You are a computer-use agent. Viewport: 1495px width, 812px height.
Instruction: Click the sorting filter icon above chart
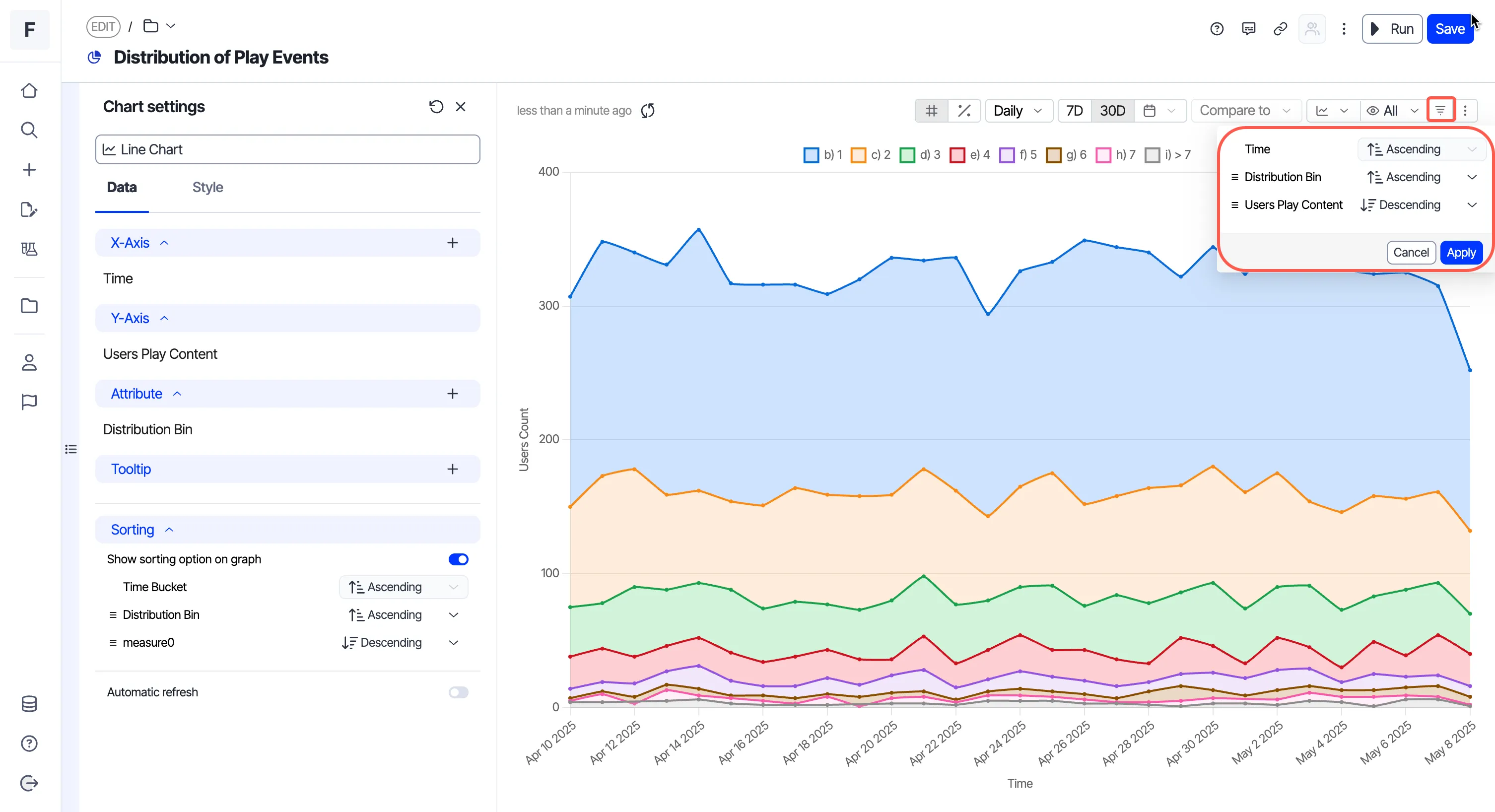point(1440,110)
